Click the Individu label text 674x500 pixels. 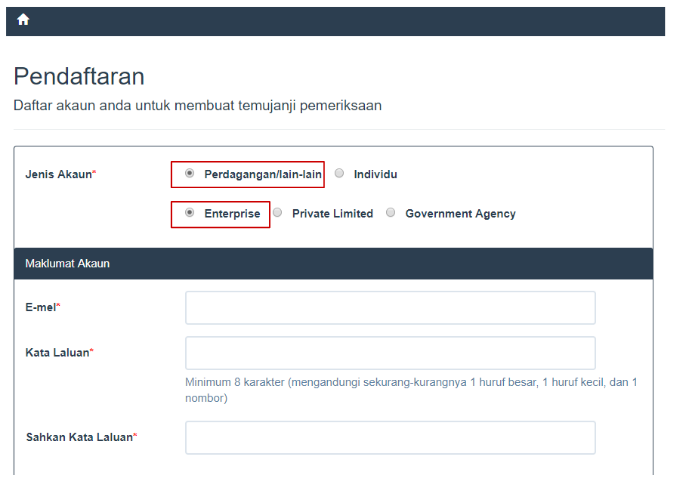tap(375, 174)
